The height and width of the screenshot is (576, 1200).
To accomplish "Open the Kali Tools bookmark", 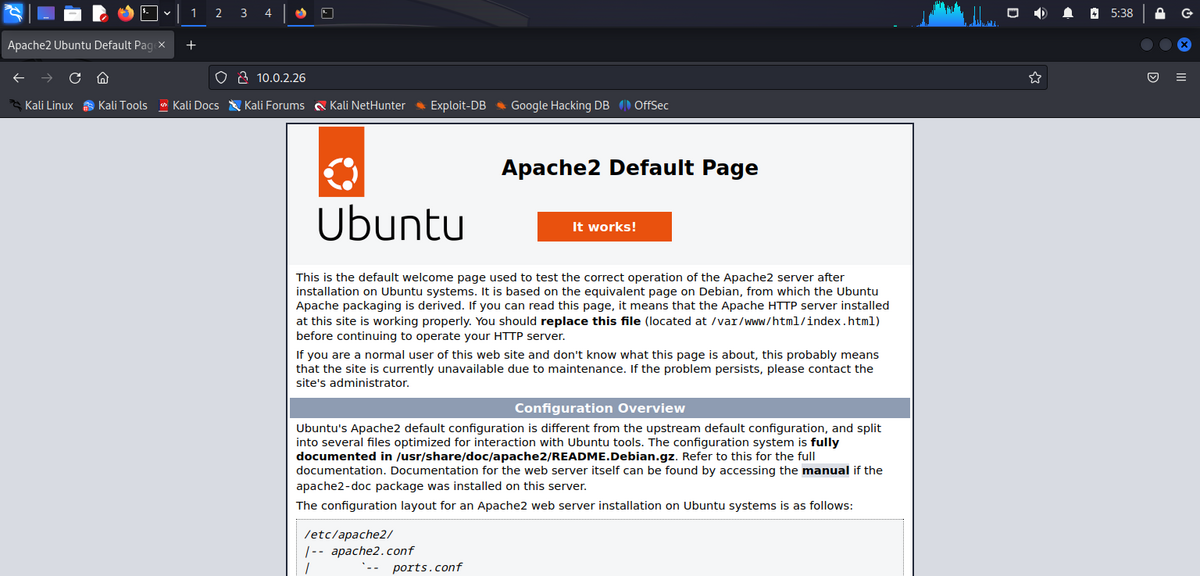I will pos(115,105).
